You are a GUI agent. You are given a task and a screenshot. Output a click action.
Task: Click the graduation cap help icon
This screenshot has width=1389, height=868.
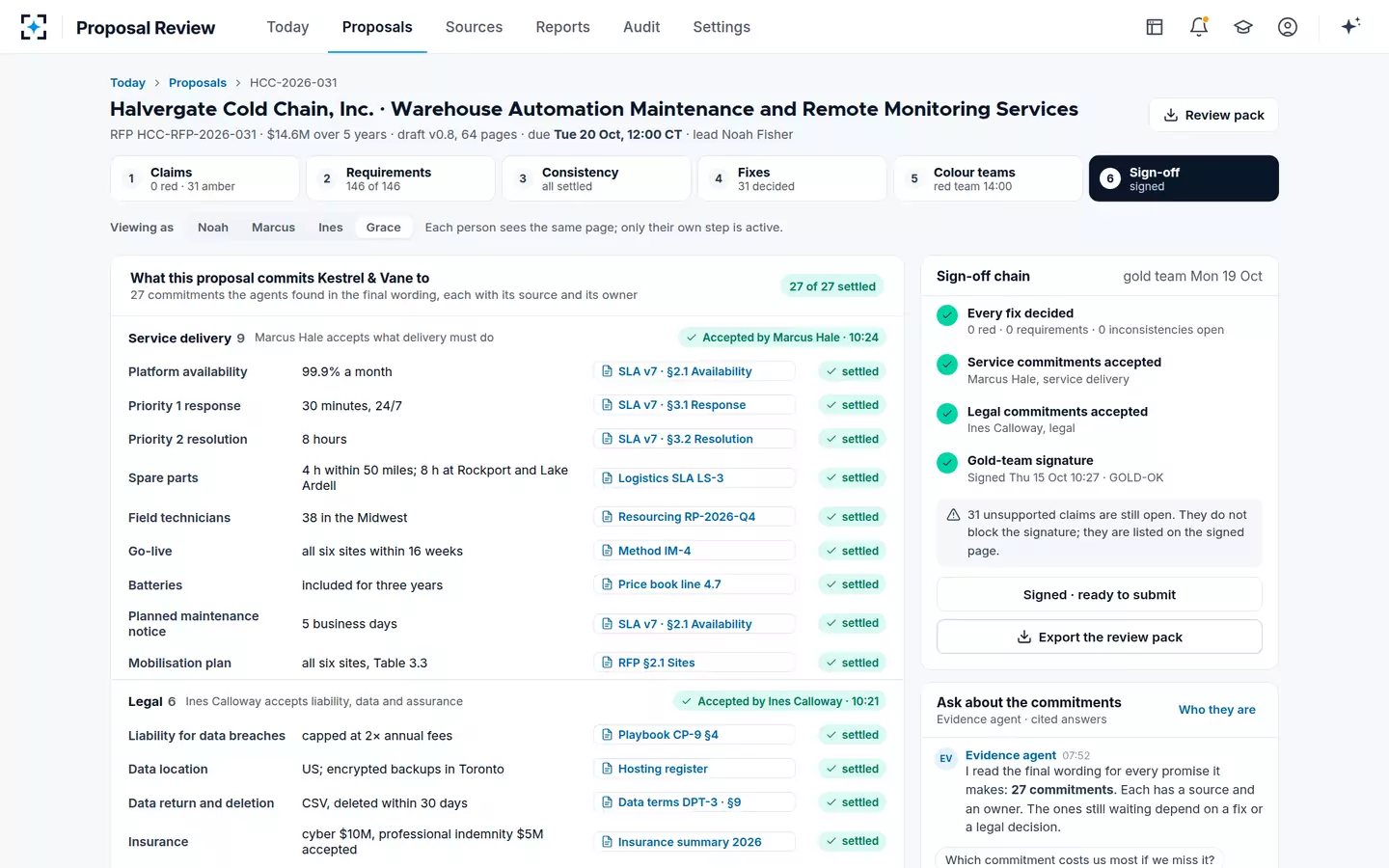click(x=1243, y=27)
